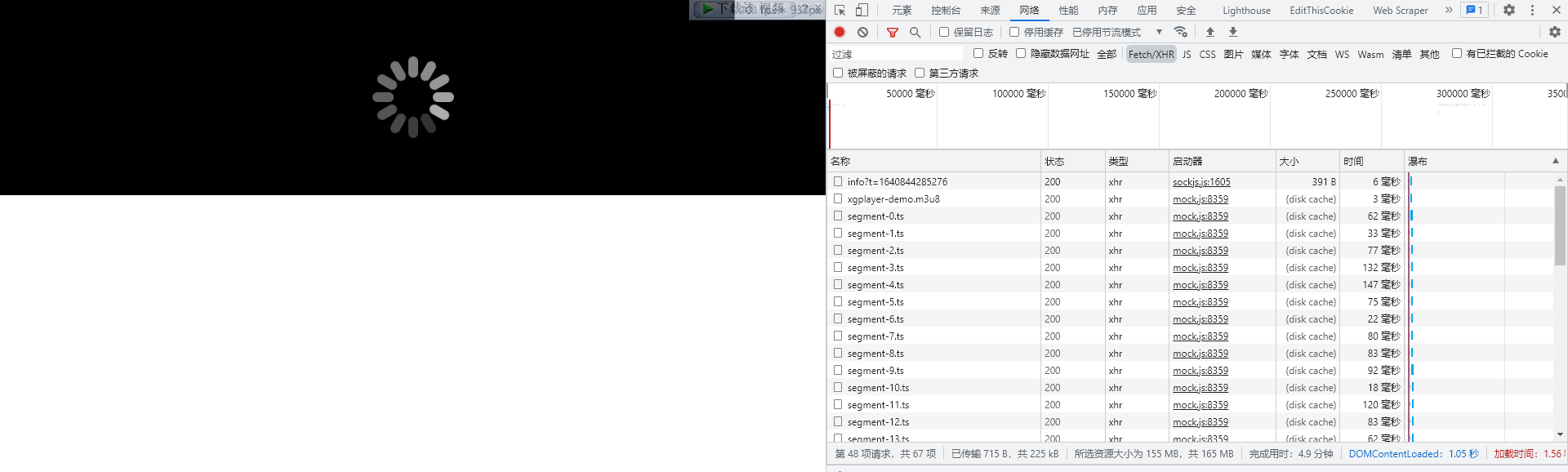The width and height of the screenshot is (1568, 472).
Task: Select the Fetch/XHR request filter
Action: point(1151,54)
